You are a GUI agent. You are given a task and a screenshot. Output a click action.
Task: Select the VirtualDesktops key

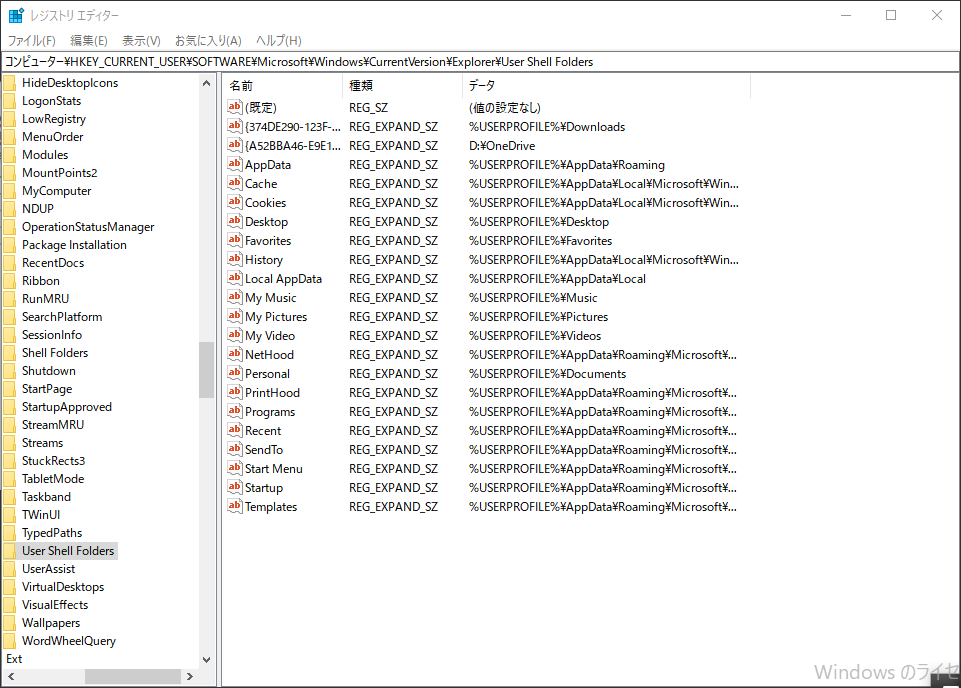coord(63,587)
